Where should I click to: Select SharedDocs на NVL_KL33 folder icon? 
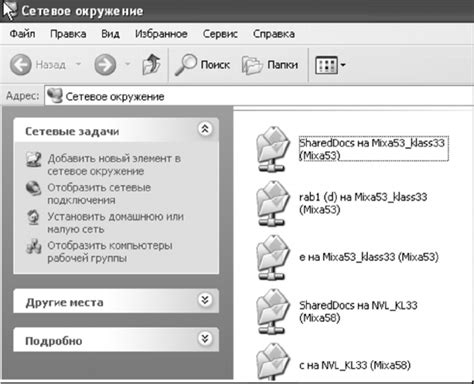(273, 312)
